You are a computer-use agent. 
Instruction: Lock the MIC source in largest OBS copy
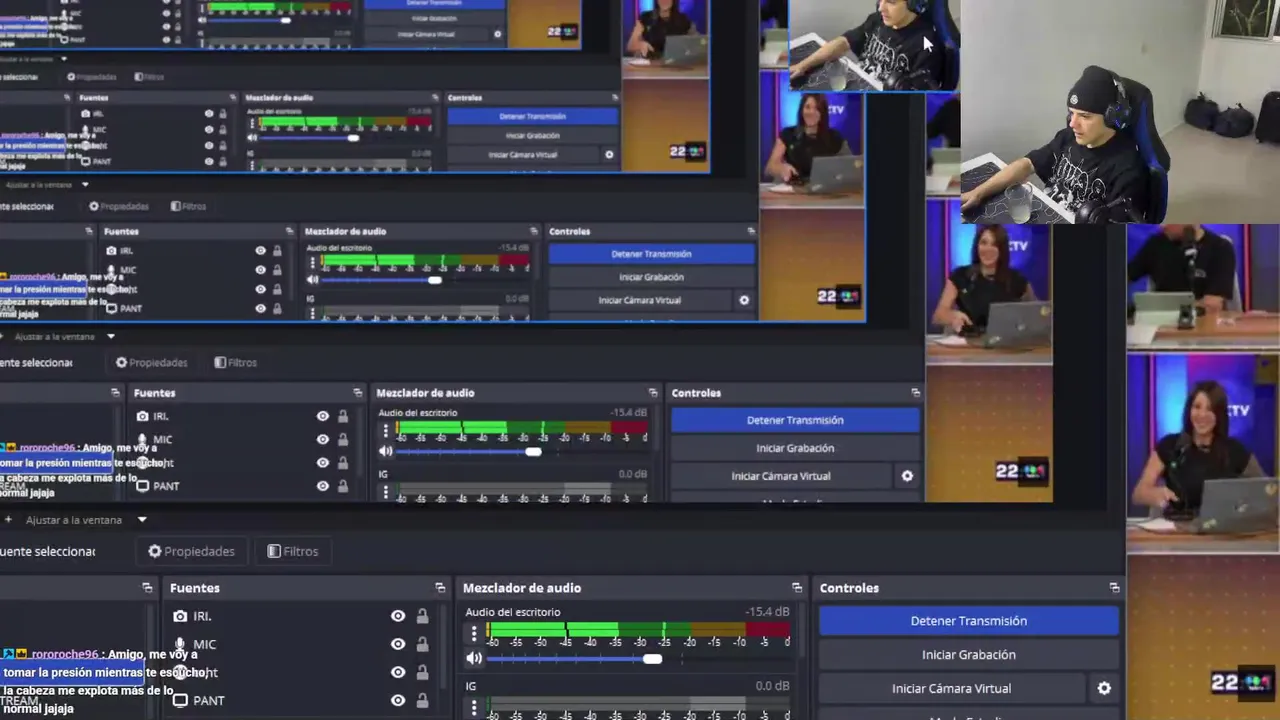point(422,644)
